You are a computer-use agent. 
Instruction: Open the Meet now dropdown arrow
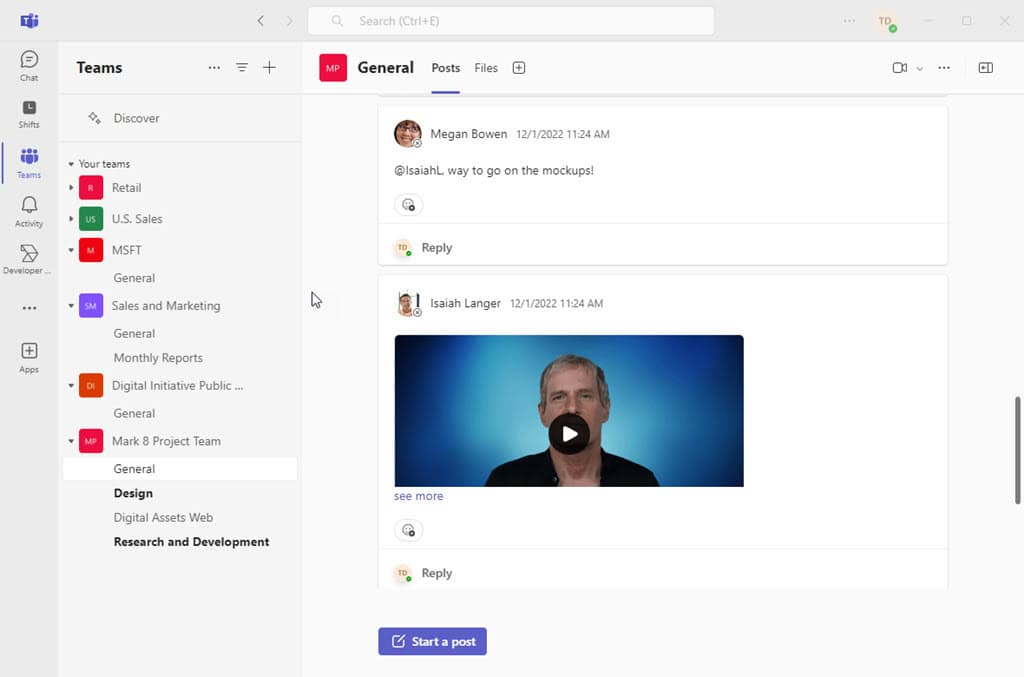(920, 68)
